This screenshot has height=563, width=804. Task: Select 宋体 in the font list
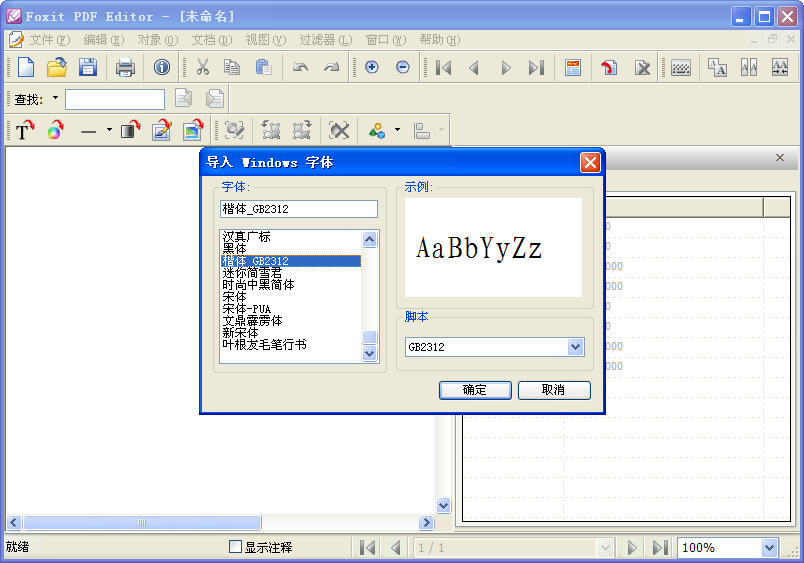(237, 297)
